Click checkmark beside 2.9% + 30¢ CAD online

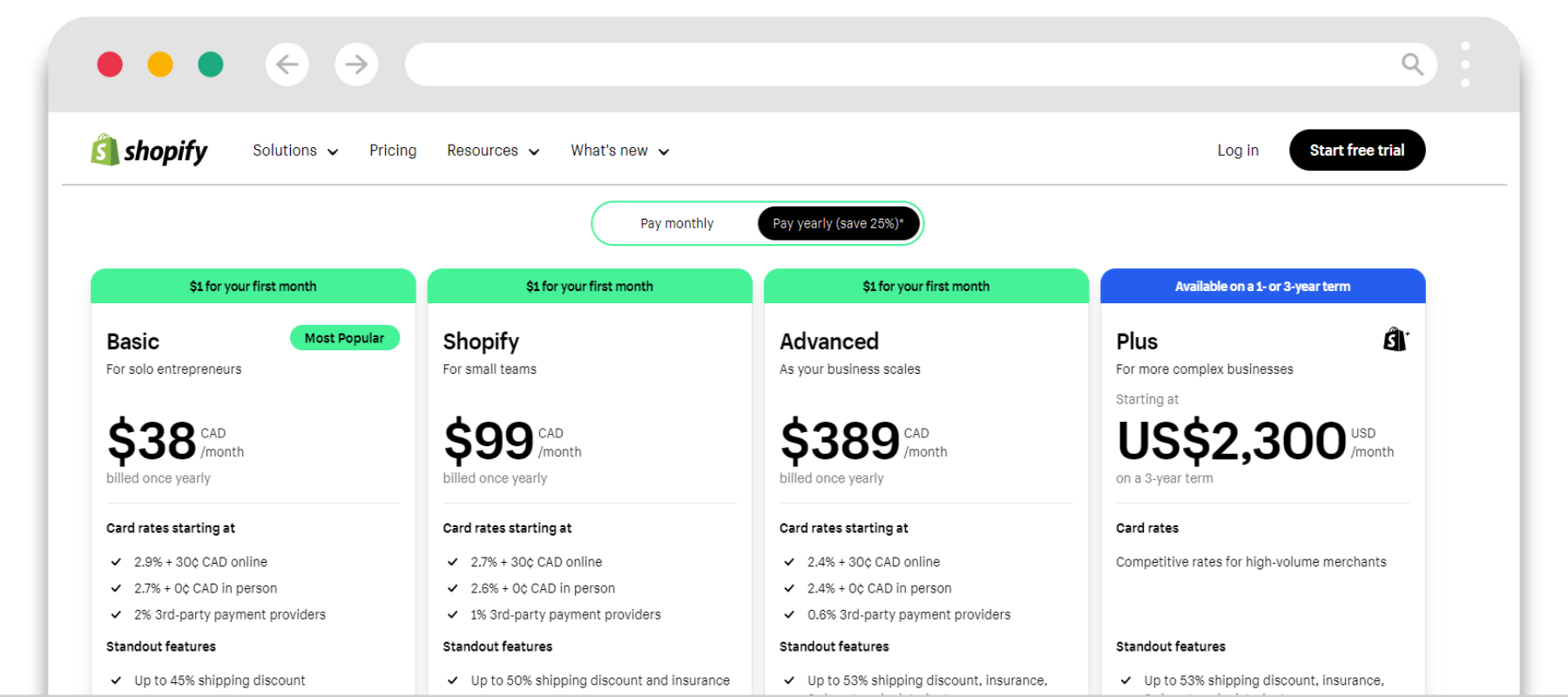(x=116, y=562)
